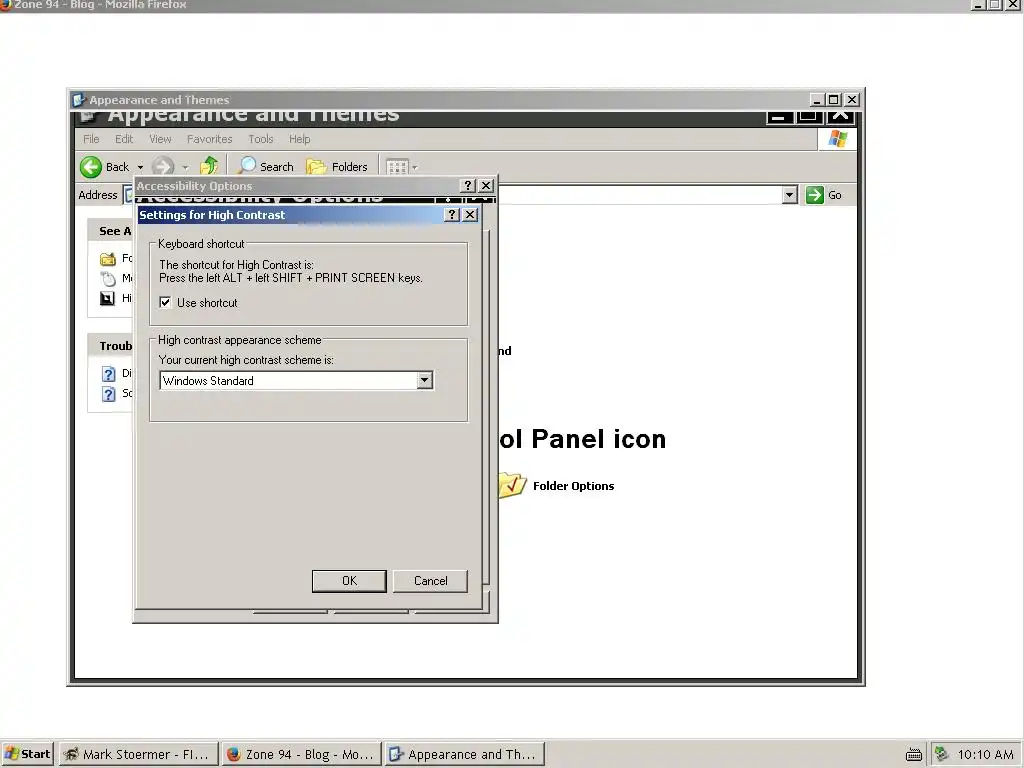Open the View menu

click(160, 139)
